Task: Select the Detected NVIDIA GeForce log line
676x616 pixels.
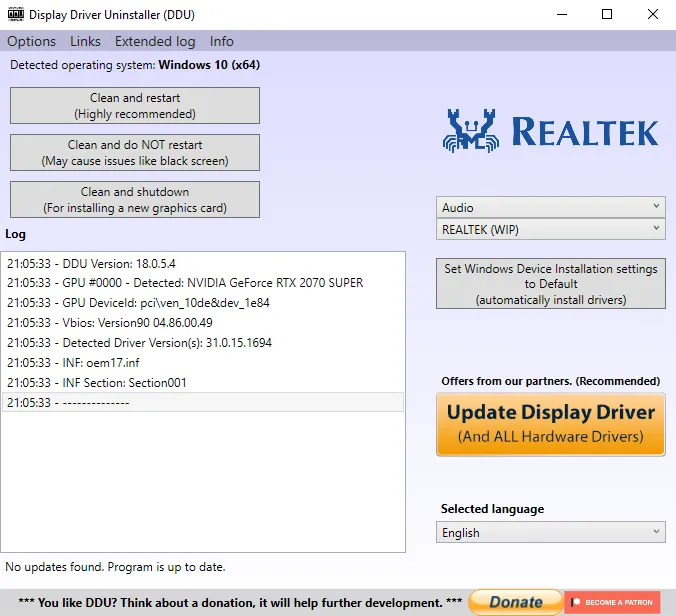Action: pos(185,283)
